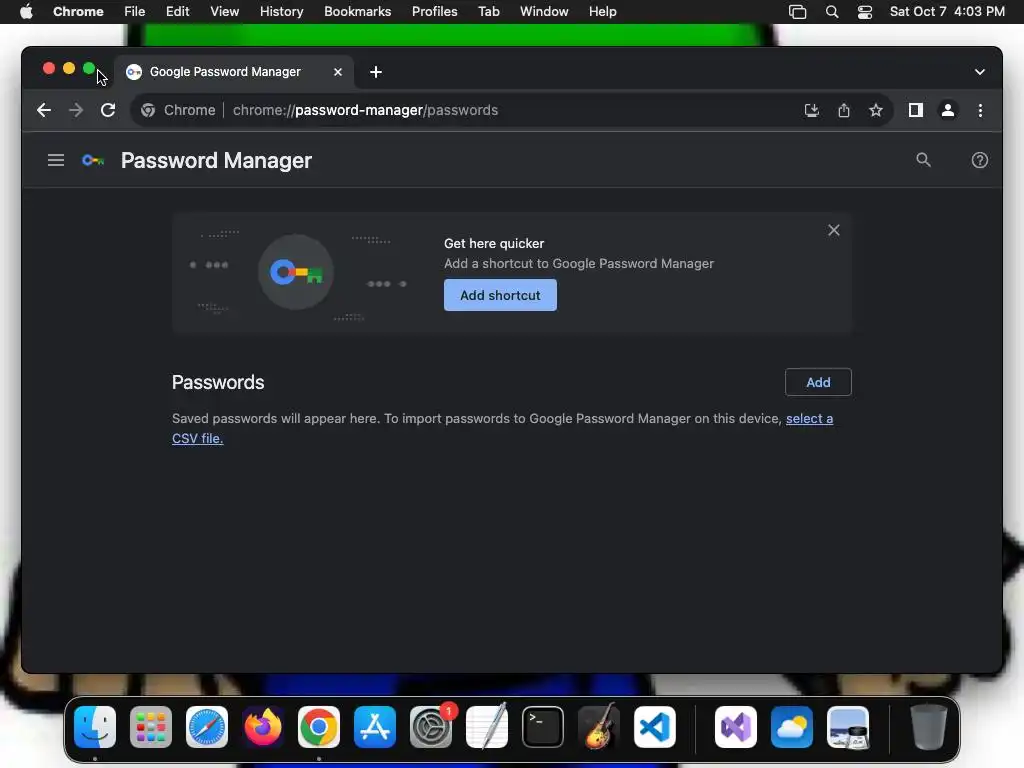Viewport: 1024px width, 768px height.
Task: Select the Google Password Manager tab
Action: 235,72
